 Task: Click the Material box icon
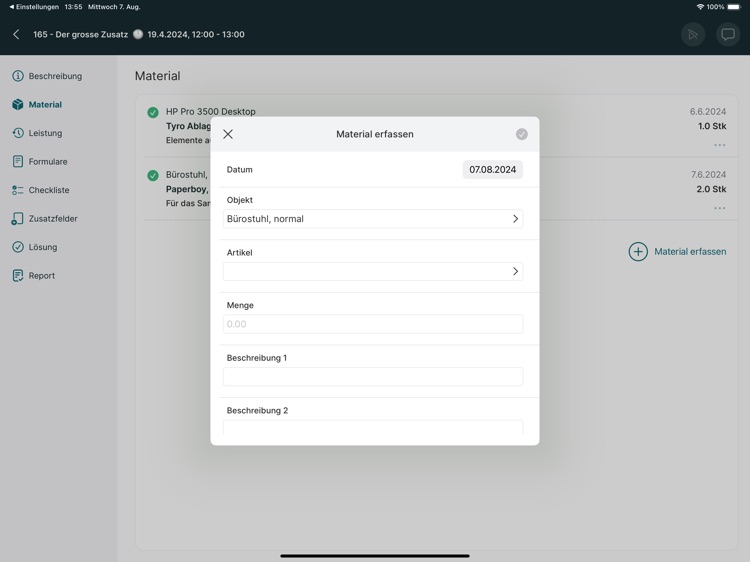(18, 105)
